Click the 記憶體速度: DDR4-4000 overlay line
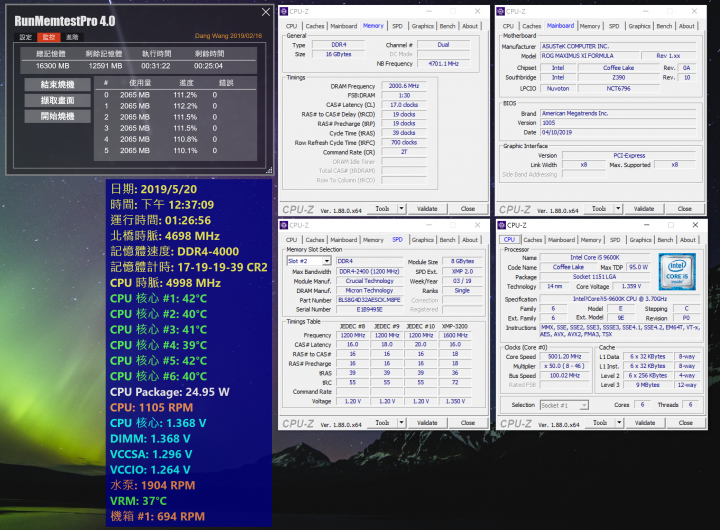The width and height of the screenshot is (720, 530). [x=174, y=252]
